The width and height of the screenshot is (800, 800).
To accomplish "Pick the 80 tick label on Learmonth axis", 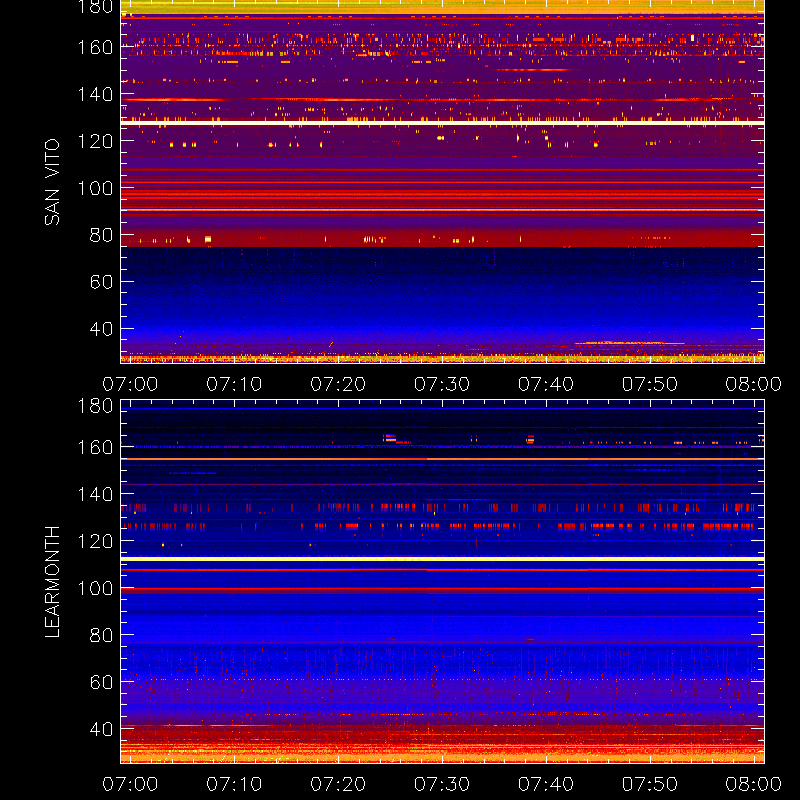I will pos(101,635).
